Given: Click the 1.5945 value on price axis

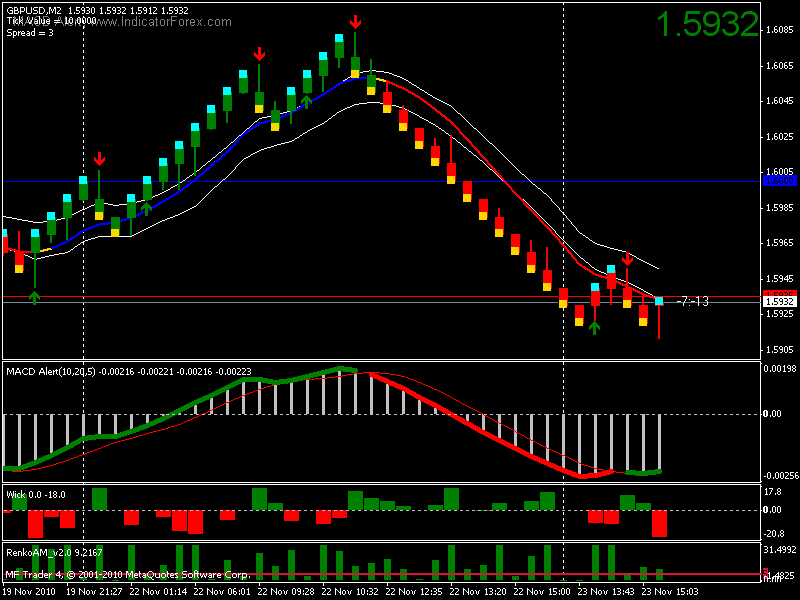Looking at the screenshot, I should point(780,279).
